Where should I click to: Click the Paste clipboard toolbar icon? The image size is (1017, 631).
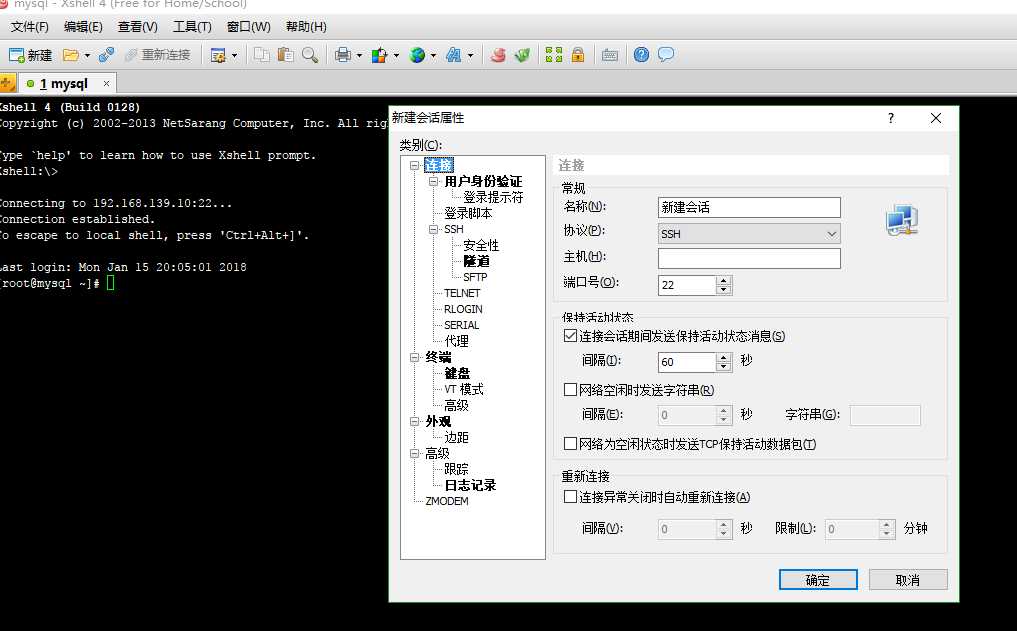(x=285, y=55)
